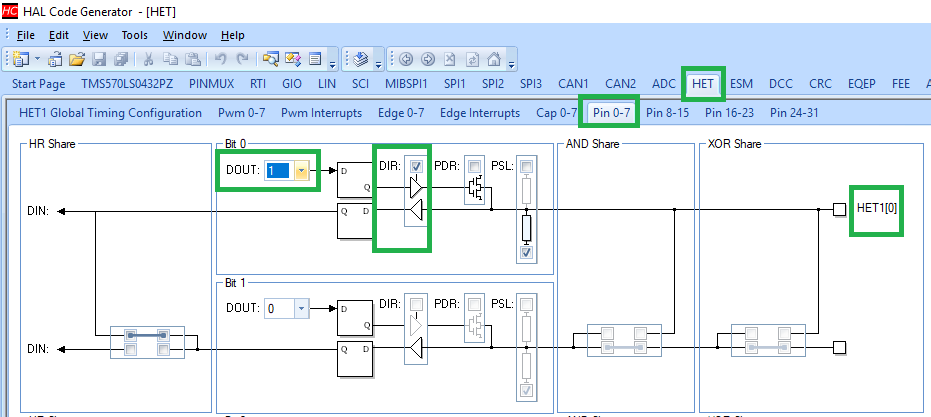Click the Paste clipboard icon
The height and width of the screenshot is (417, 931).
click(193, 59)
